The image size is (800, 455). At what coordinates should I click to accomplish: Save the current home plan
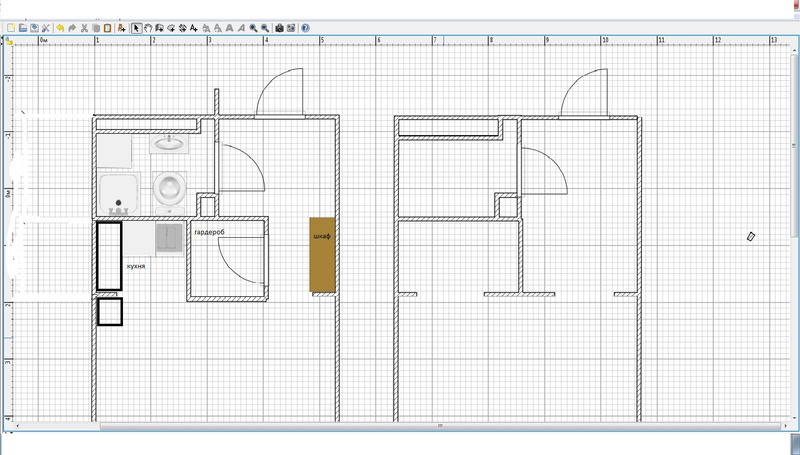pyautogui.click(x=34, y=28)
